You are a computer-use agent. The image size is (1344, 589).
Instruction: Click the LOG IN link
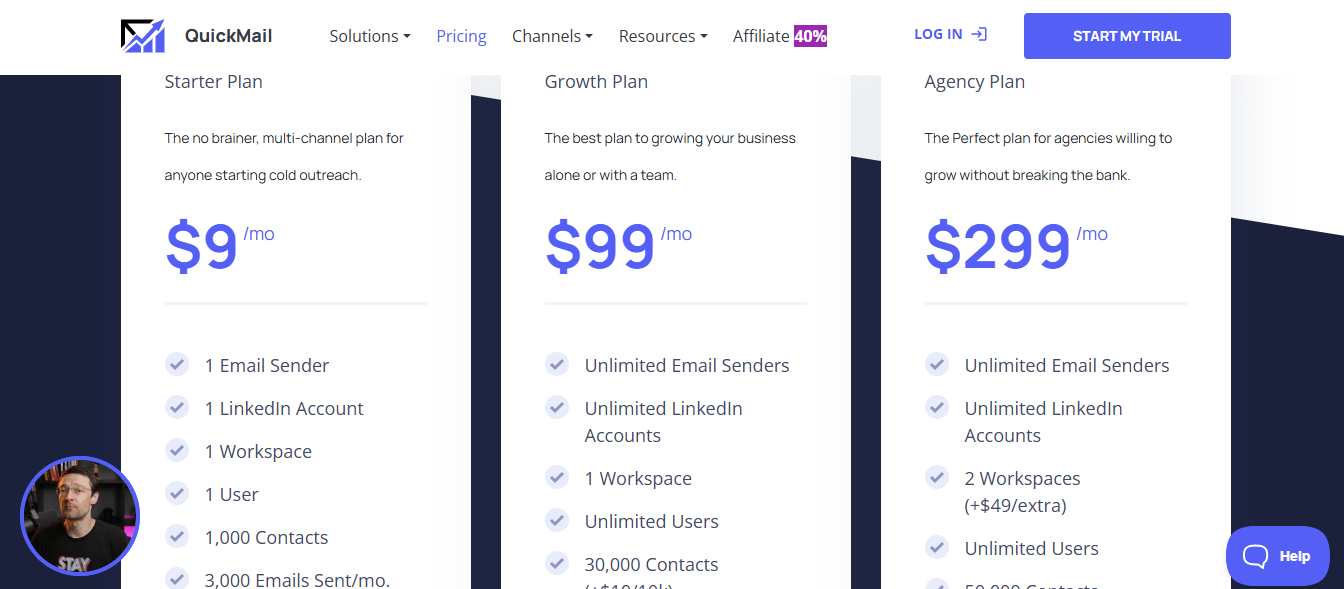(938, 33)
